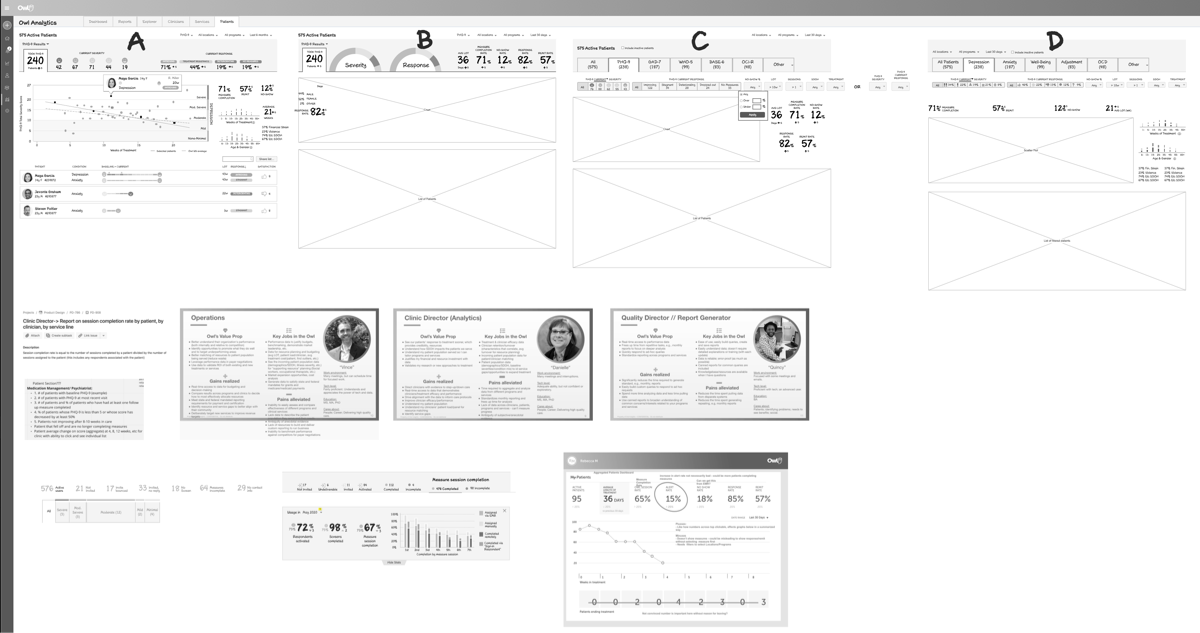
Task: Open All programs dropdown in mockup A
Action: 234,35
